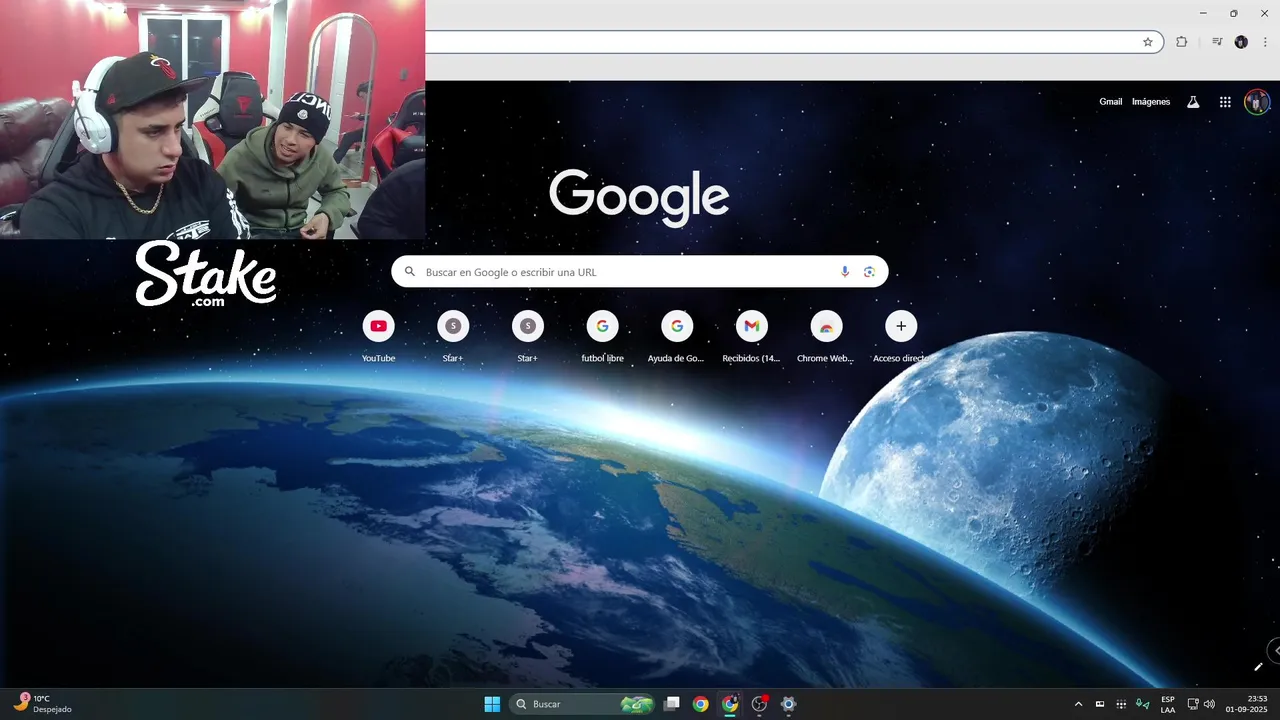Open the Windows Start menu

pos(492,704)
